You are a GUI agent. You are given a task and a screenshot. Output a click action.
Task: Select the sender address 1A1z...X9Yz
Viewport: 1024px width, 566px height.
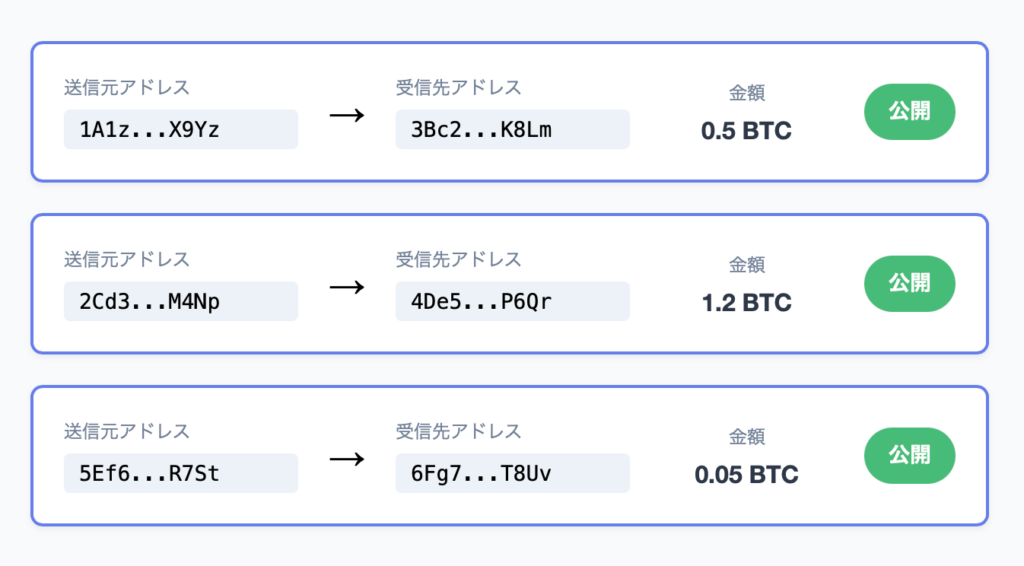coord(180,130)
